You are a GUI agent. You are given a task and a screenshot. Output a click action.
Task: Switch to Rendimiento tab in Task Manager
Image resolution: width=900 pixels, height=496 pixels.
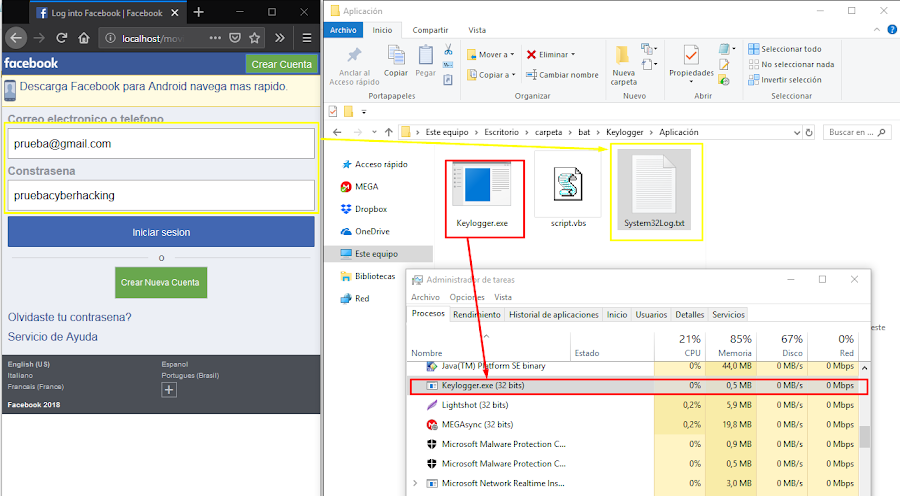[x=477, y=315]
